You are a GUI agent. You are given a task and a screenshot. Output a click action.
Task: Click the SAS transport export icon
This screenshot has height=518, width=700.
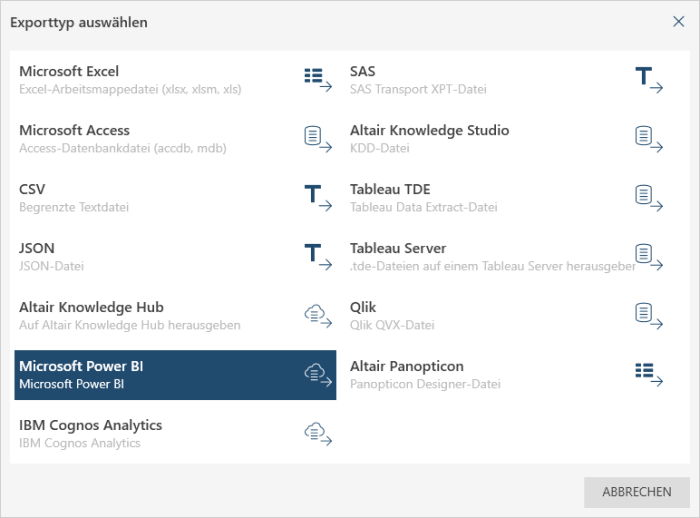[x=648, y=79]
